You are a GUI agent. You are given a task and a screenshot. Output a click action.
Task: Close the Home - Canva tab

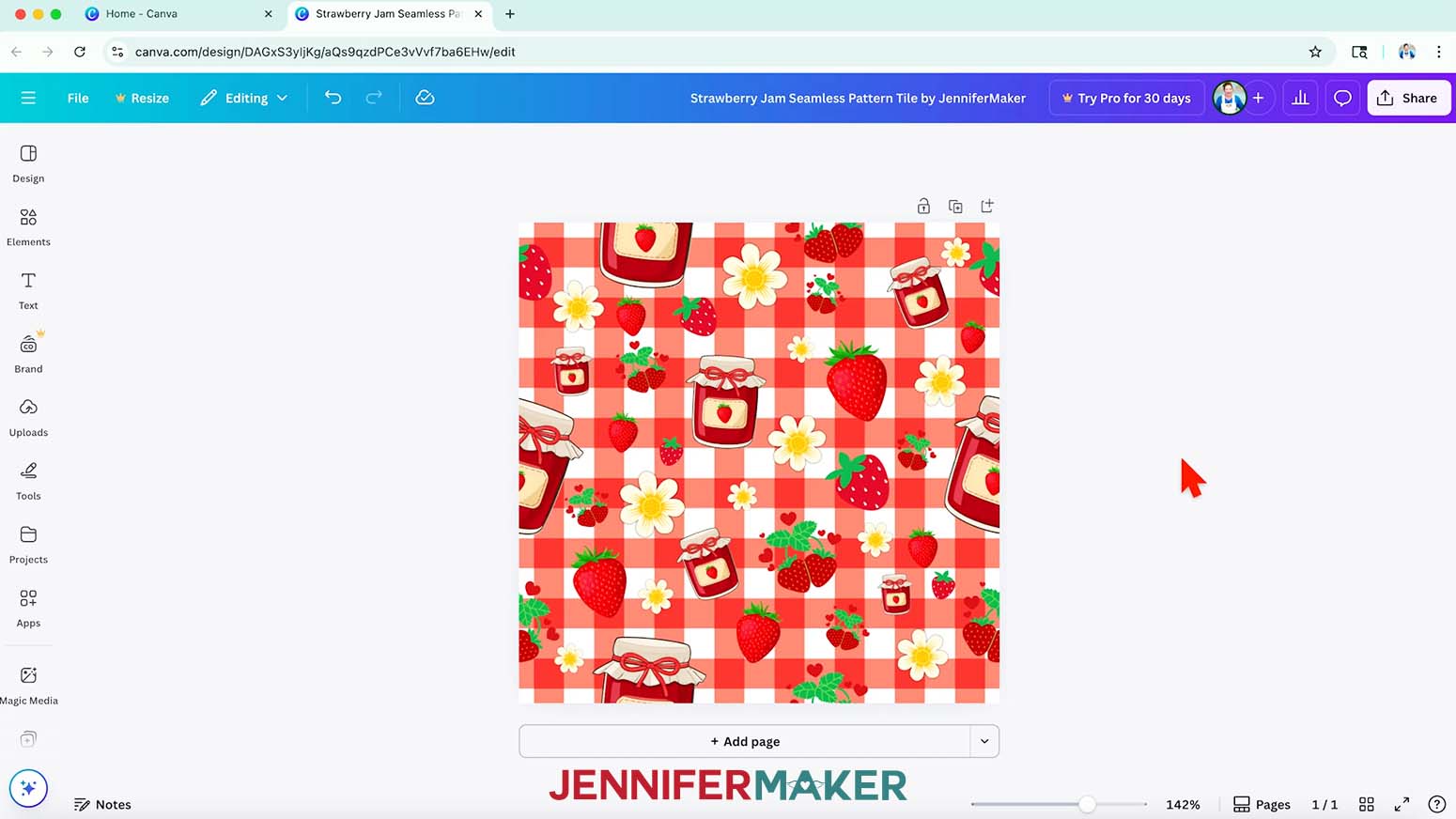click(268, 14)
